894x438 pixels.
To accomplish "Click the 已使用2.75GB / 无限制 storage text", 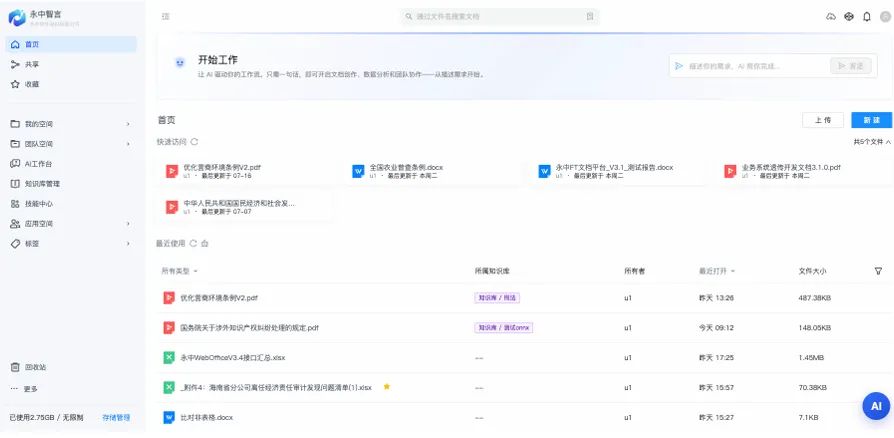I will click(46, 417).
